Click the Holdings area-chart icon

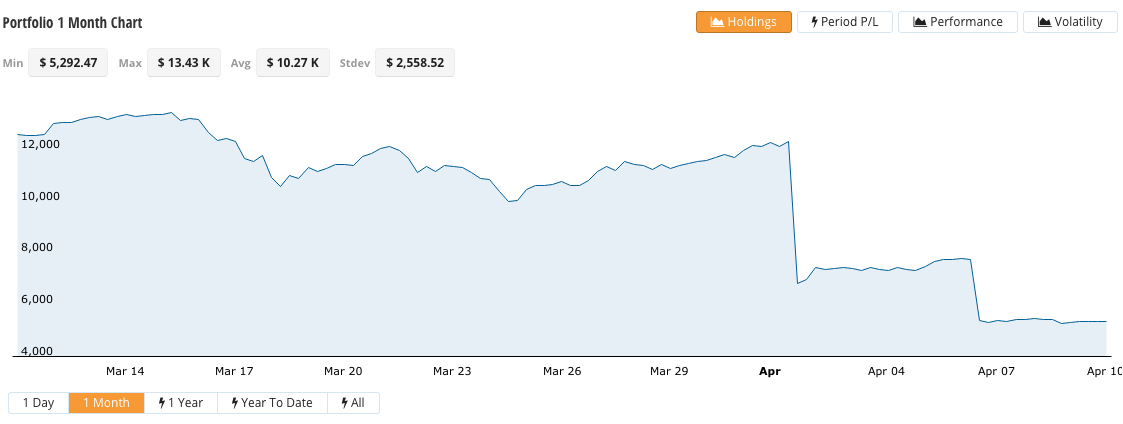[x=717, y=22]
